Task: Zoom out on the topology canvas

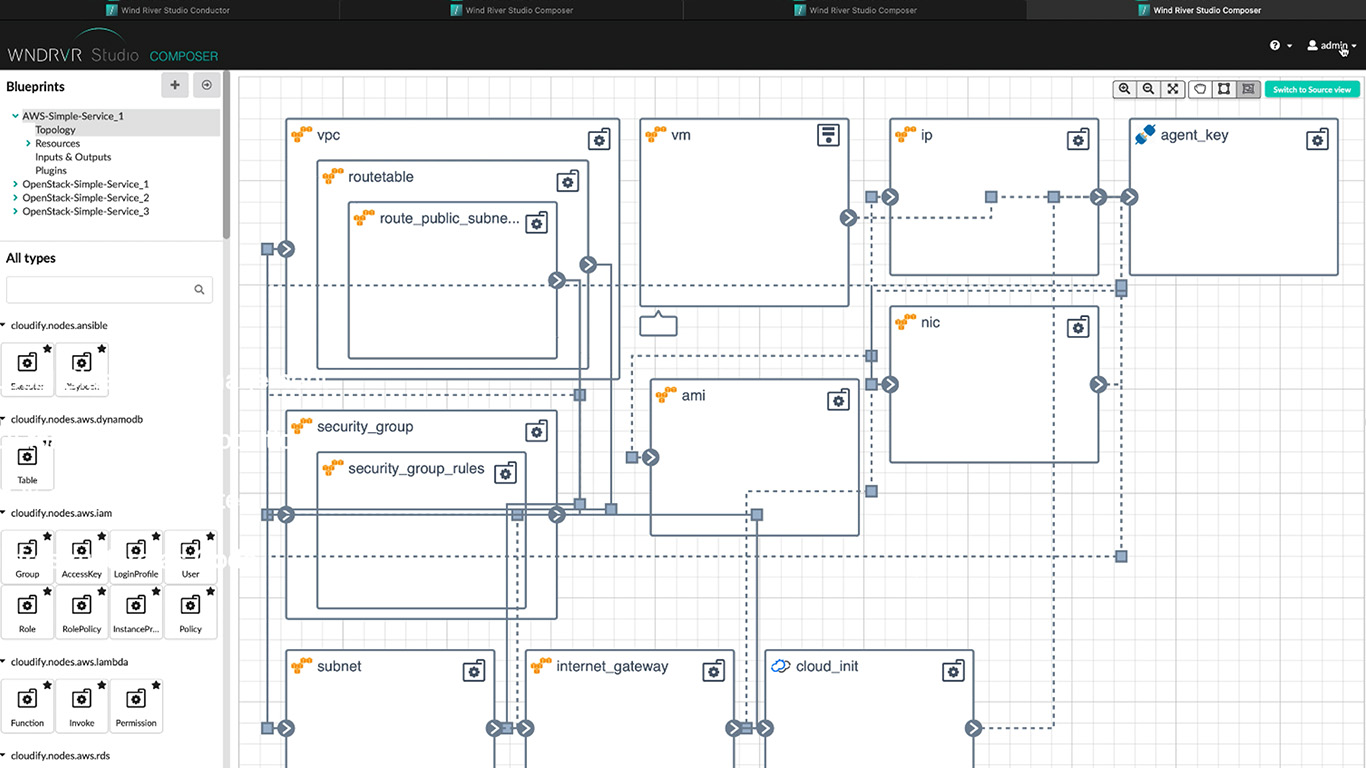Action: (1149, 89)
